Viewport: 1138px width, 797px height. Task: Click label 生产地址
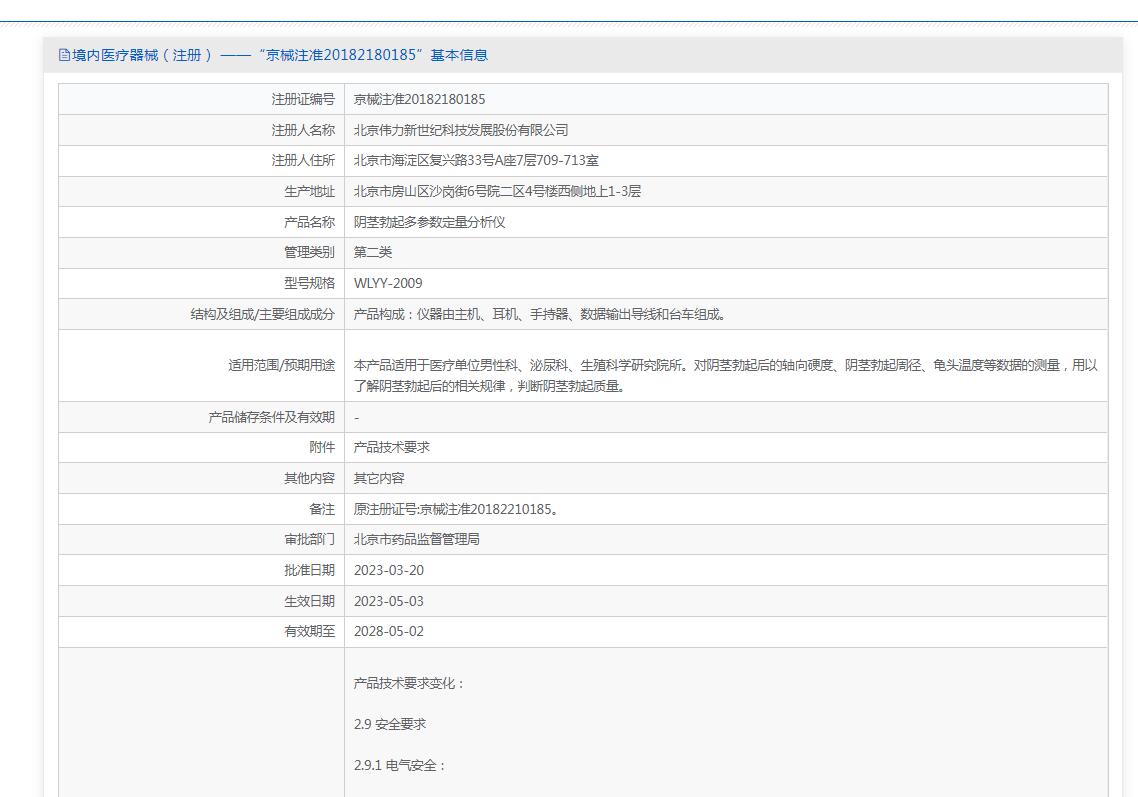(309, 192)
